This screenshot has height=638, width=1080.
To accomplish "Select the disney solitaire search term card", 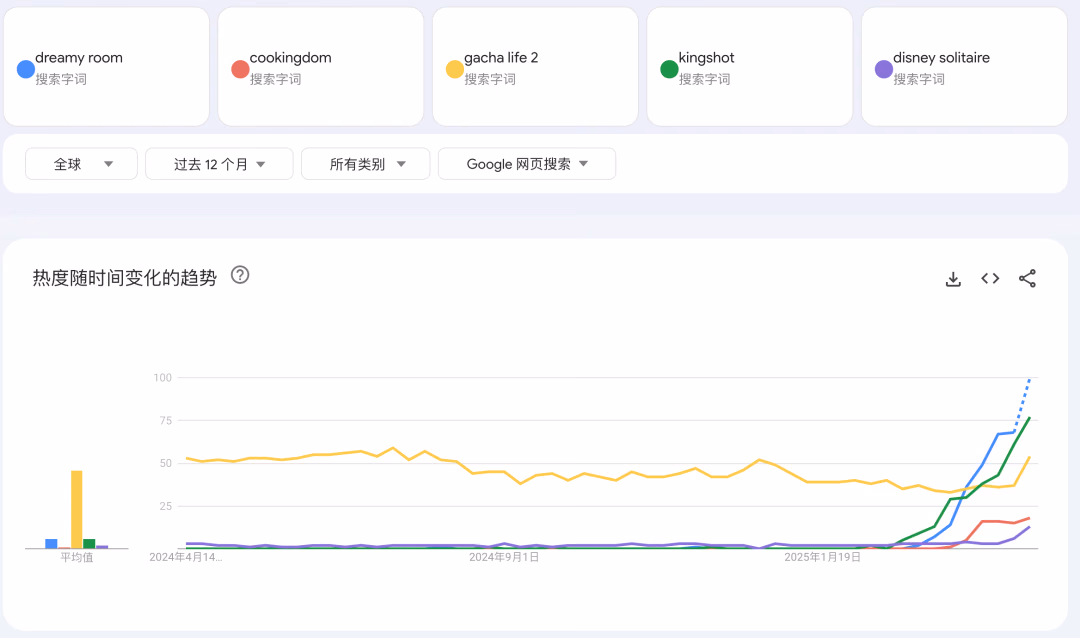I will pos(964,67).
